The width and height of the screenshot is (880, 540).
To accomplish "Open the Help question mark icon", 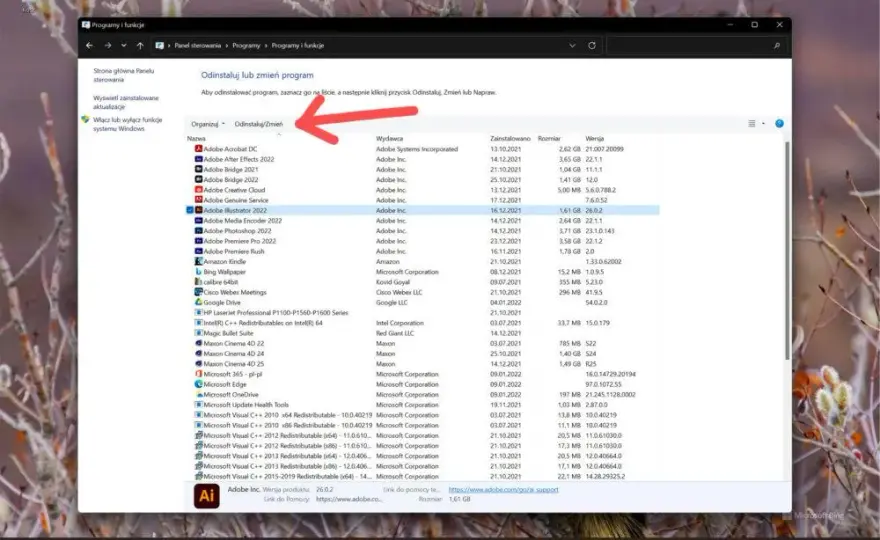I will coord(779,123).
